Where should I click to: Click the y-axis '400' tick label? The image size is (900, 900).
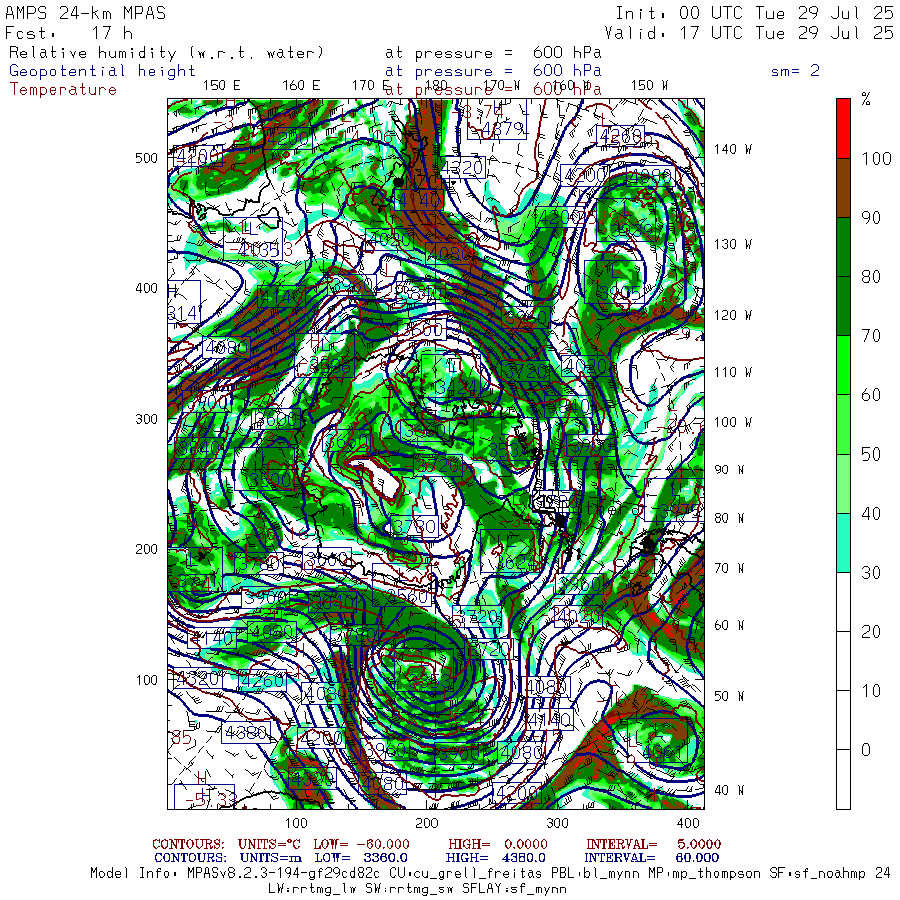tap(146, 288)
